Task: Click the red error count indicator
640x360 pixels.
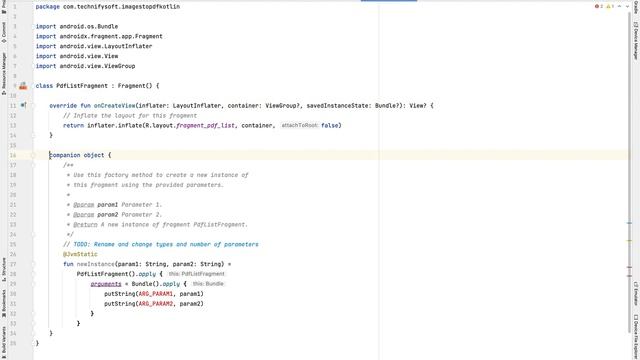Action: (x=599, y=7)
